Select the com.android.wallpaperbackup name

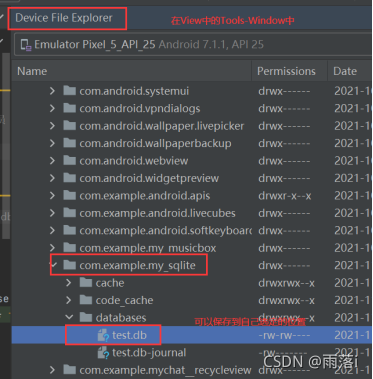[x=155, y=144]
